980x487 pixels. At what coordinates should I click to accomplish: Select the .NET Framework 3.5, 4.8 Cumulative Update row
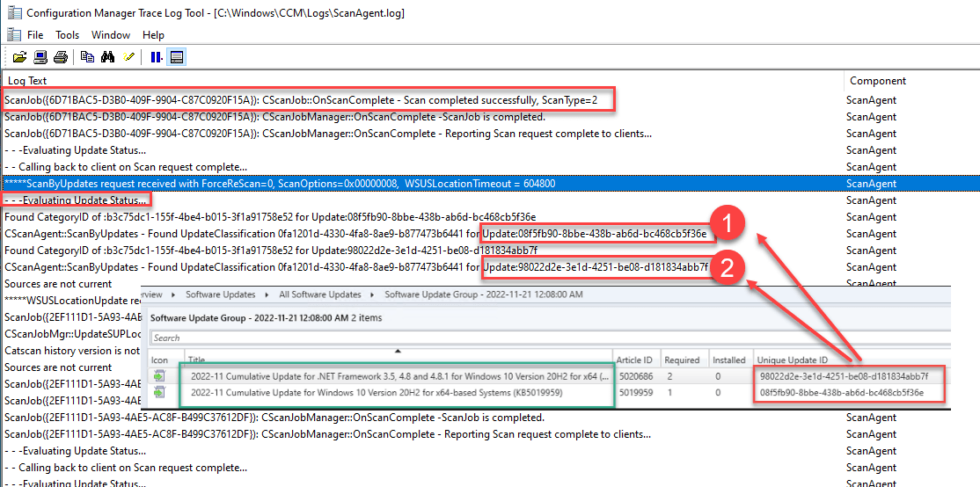pyautogui.click(x=399, y=376)
